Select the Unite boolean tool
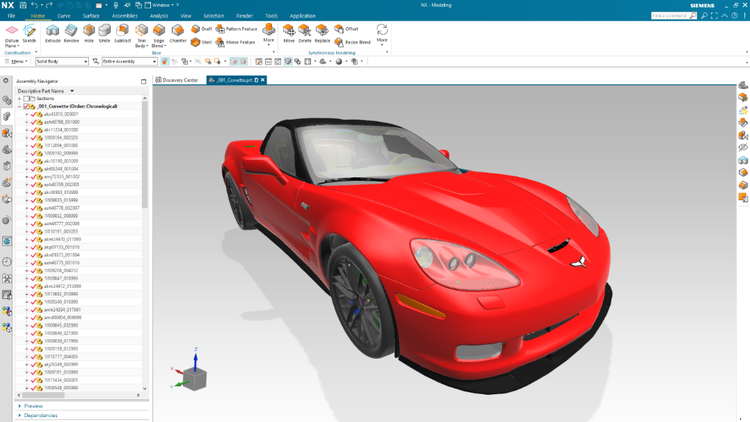This screenshot has width=750, height=422. [x=104, y=33]
